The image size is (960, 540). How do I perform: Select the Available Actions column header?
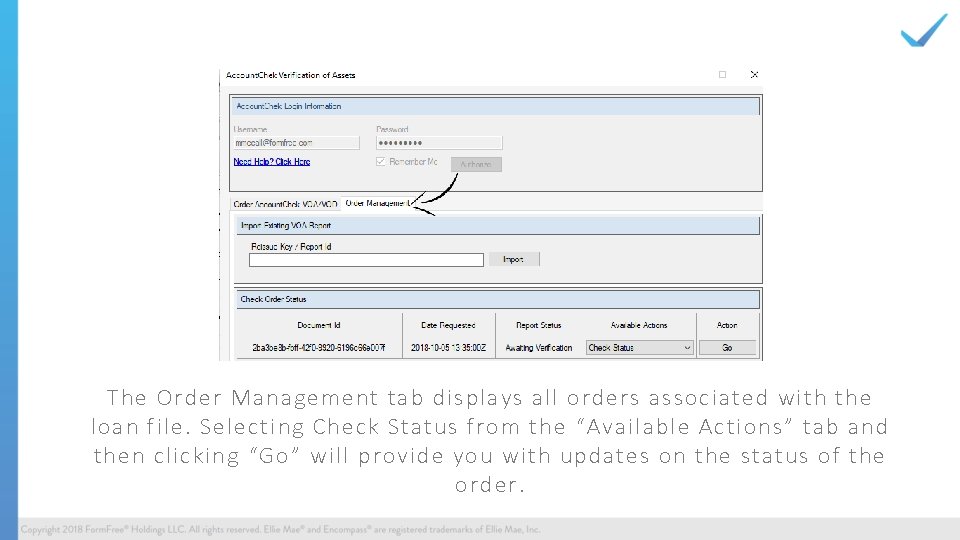639,325
